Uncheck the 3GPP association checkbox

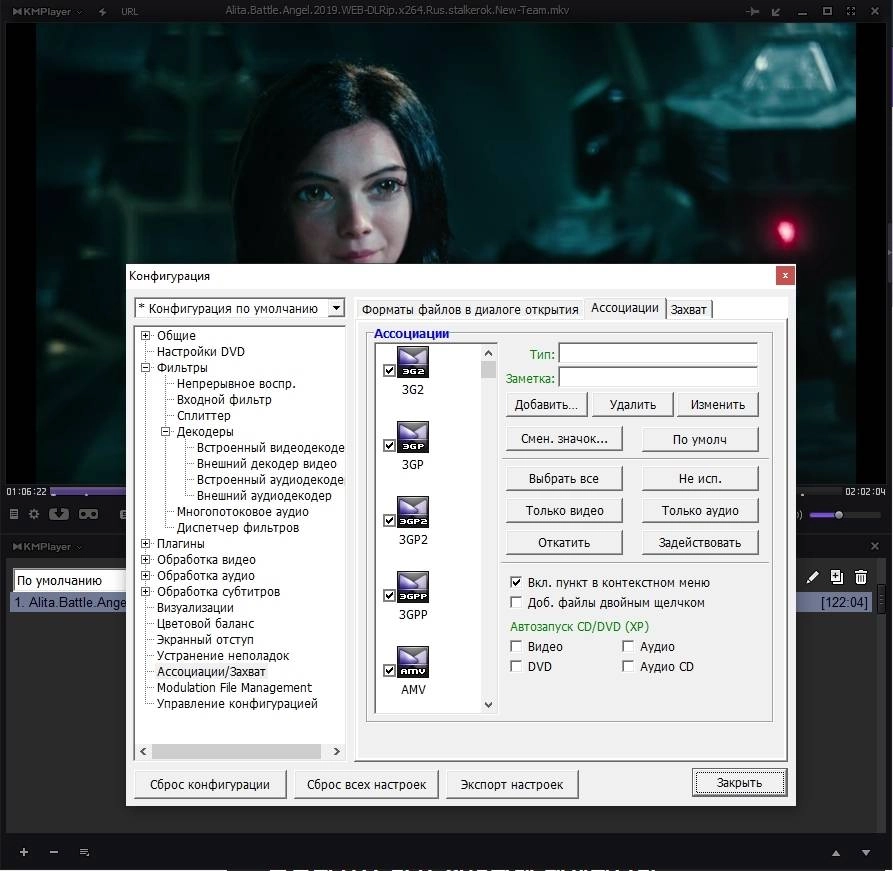pyautogui.click(x=390, y=596)
